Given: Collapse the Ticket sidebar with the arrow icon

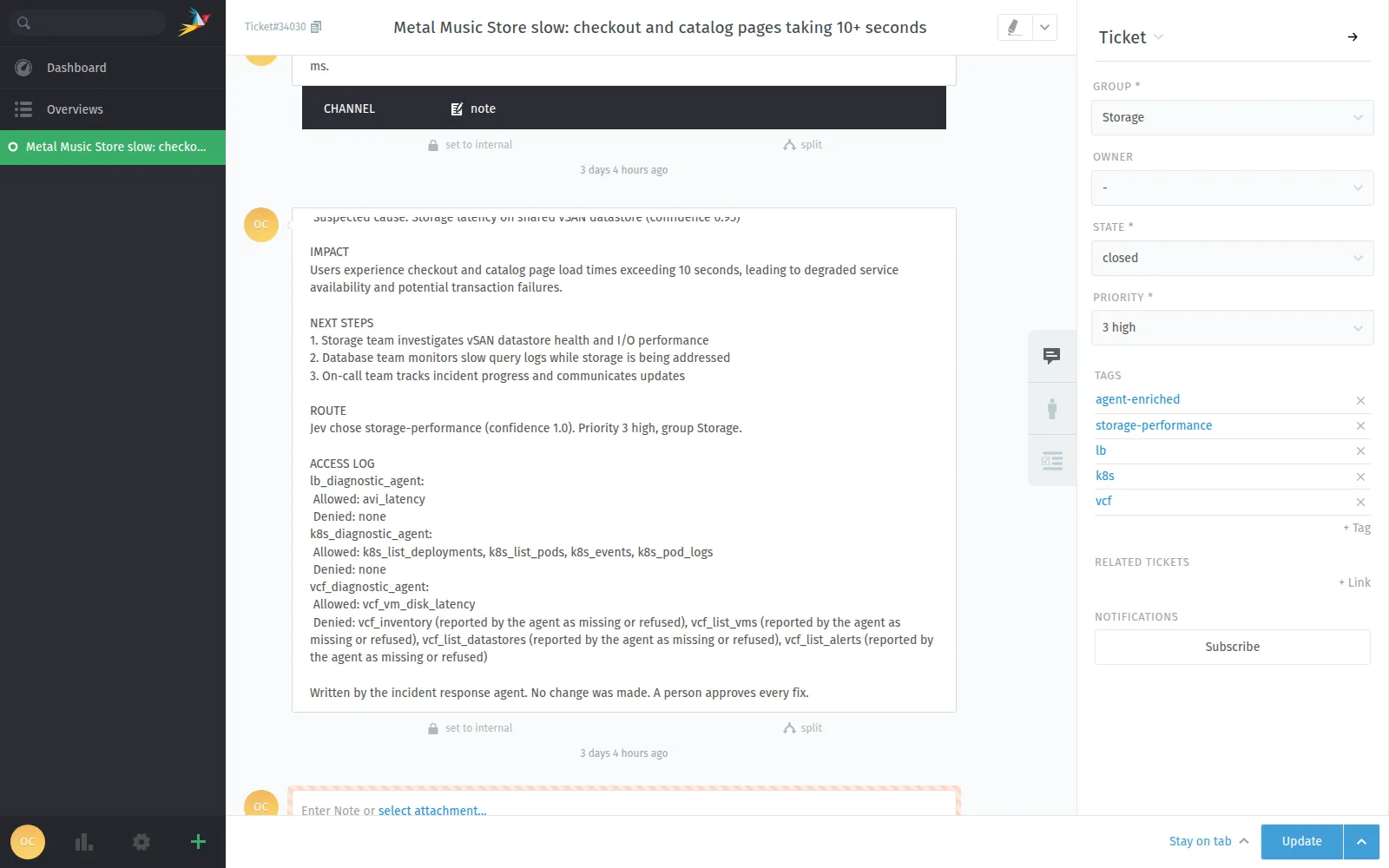Looking at the screenshot, I should 1353,37.
